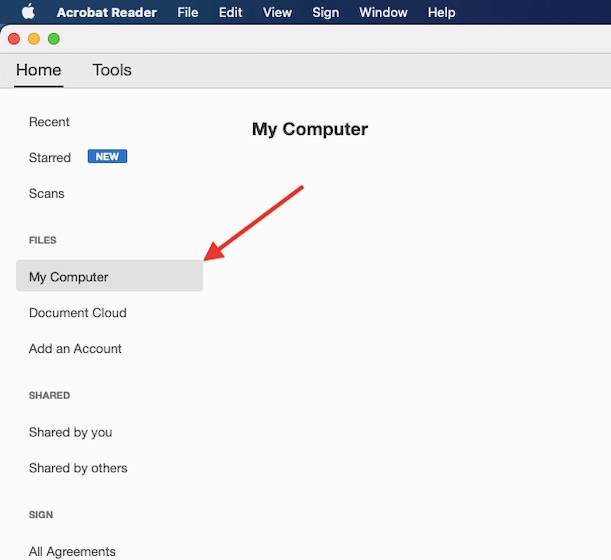611x560 pixels.
Task: Open the File menu
Action: coord(187,12)
